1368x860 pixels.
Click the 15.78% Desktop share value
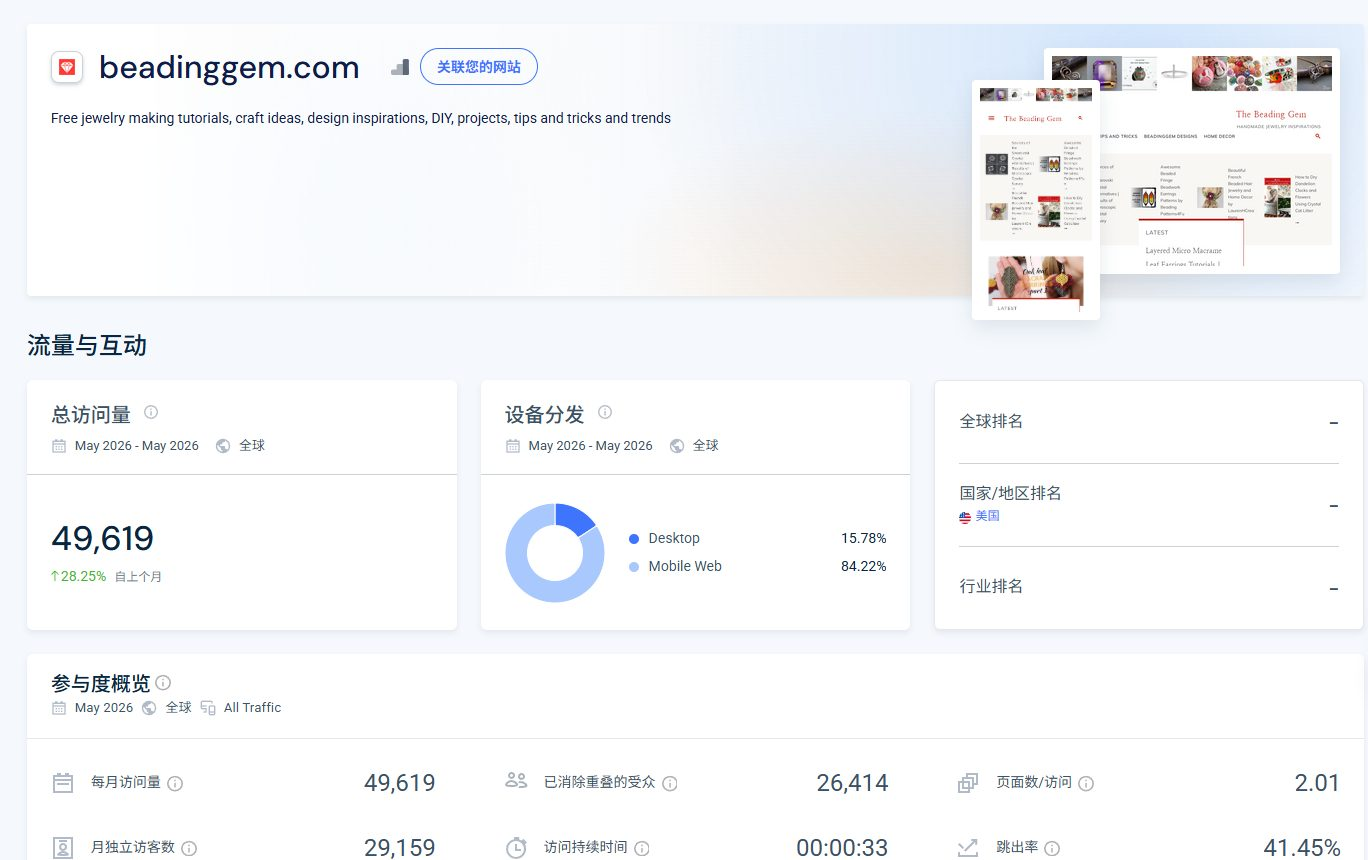864,538
